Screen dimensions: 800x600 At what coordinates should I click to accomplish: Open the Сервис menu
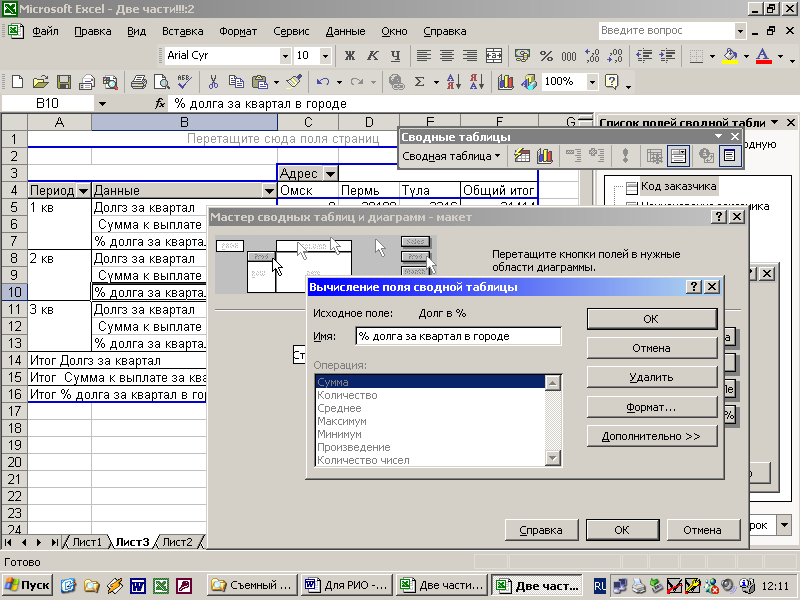(x=291, y=31)
